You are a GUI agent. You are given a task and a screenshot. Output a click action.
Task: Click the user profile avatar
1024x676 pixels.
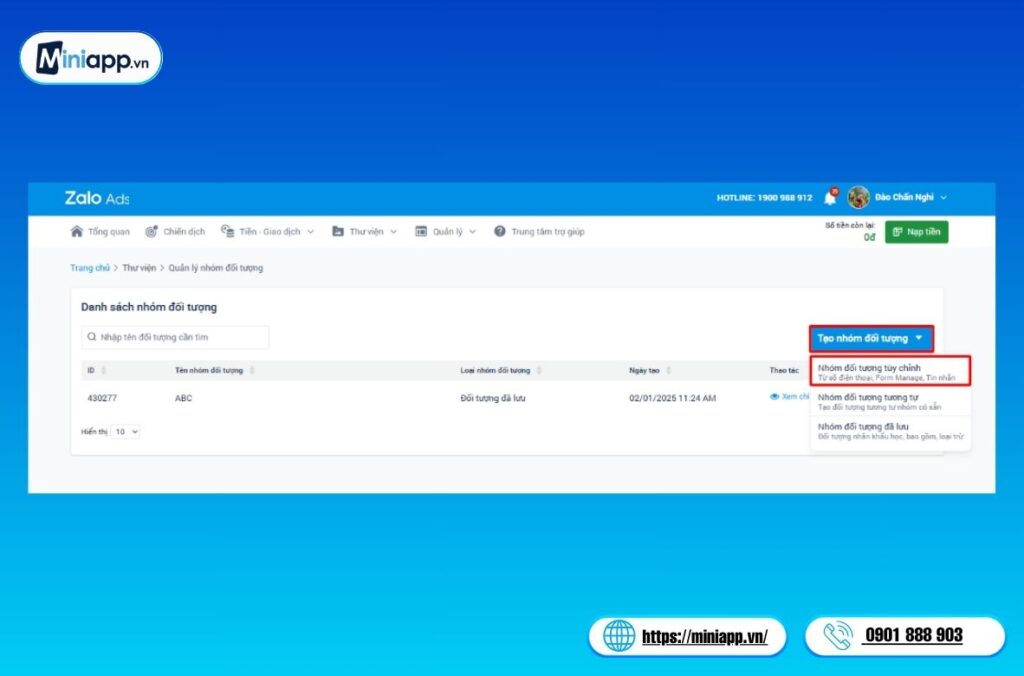858,197
